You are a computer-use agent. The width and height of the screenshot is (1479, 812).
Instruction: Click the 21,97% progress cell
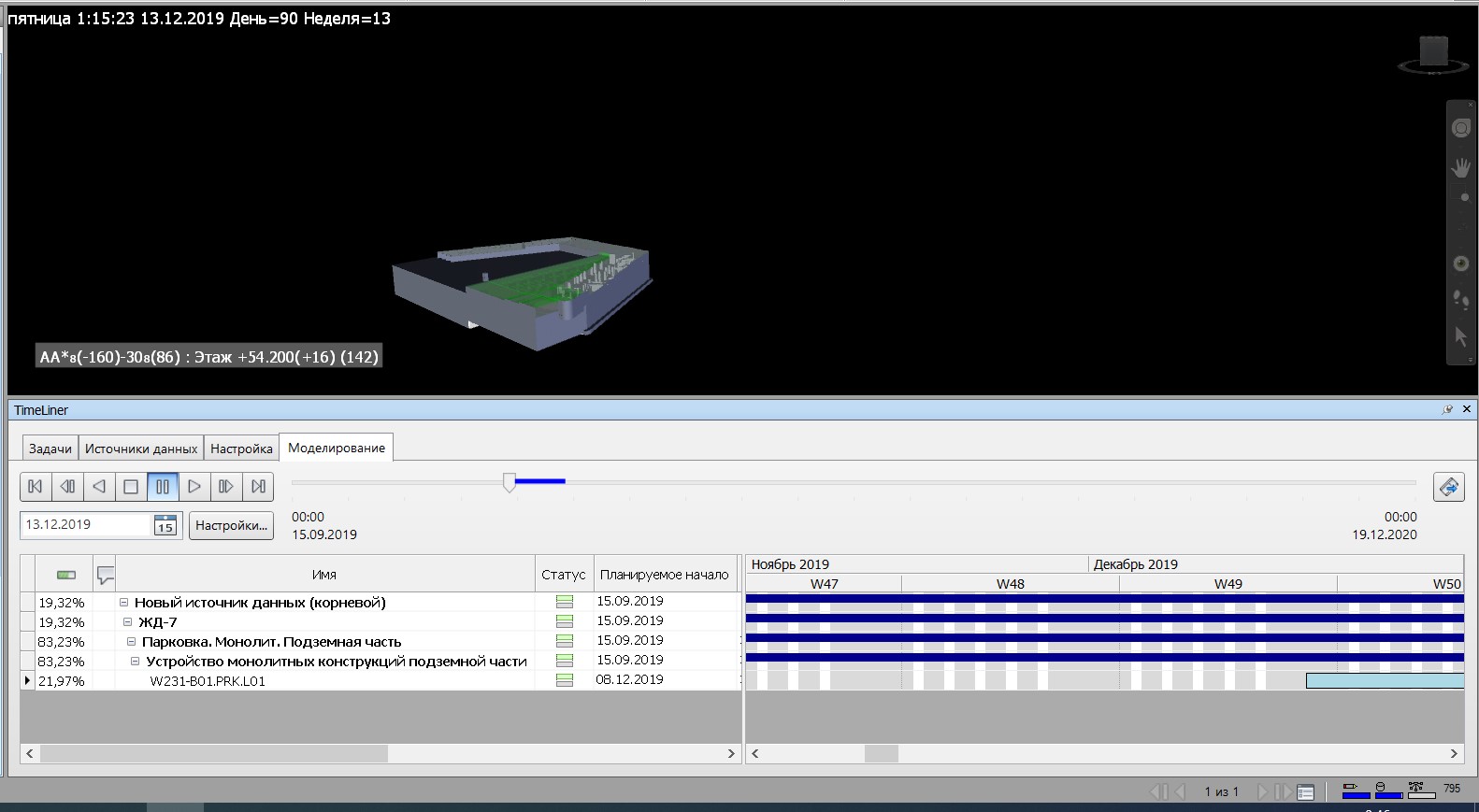pos(62,681)
